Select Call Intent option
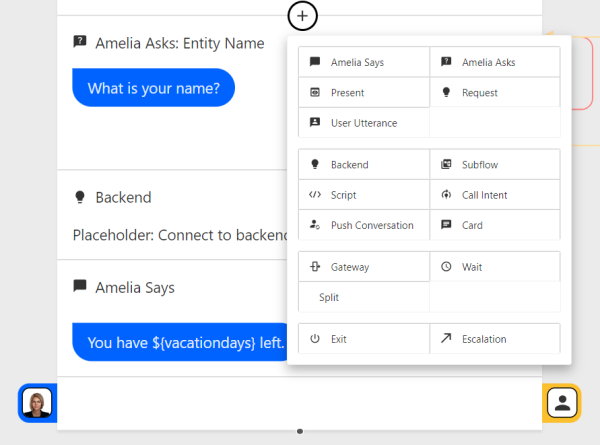The image size is (600, 445). (495, 195)
